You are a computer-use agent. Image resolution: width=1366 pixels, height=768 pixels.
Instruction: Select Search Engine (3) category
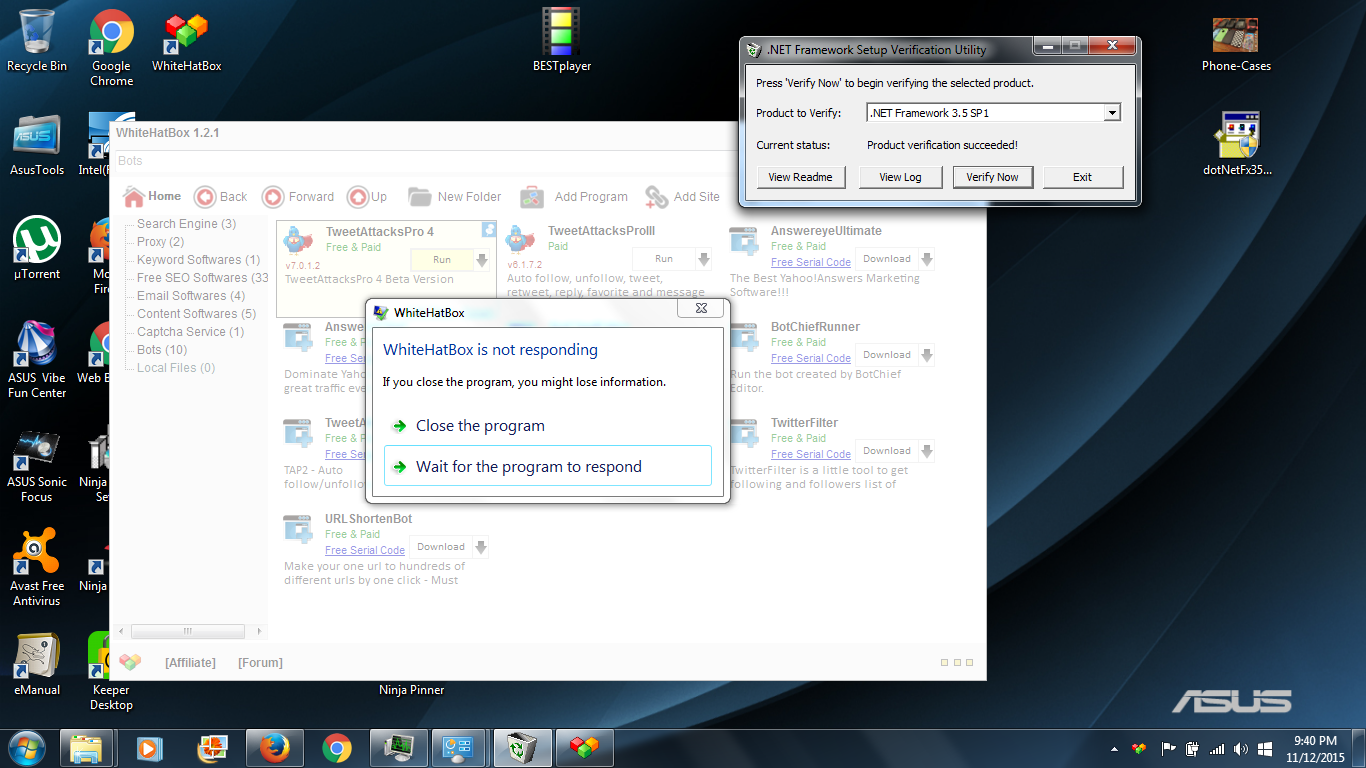point(186,224)
